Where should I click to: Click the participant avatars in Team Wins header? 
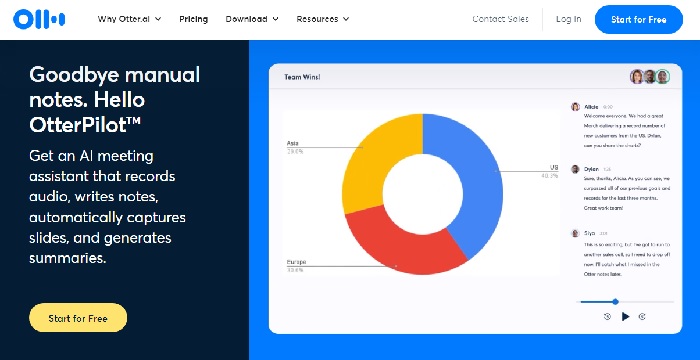650,77
